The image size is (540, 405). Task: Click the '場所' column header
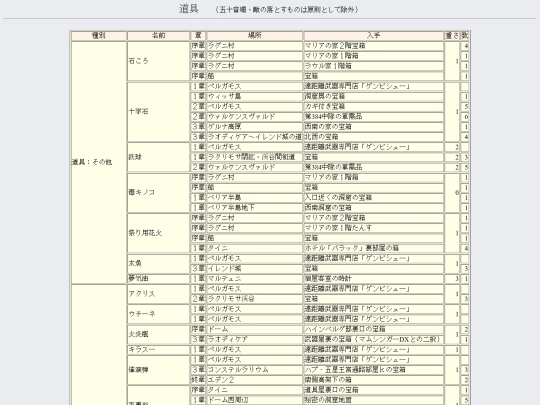click(255, 35)
